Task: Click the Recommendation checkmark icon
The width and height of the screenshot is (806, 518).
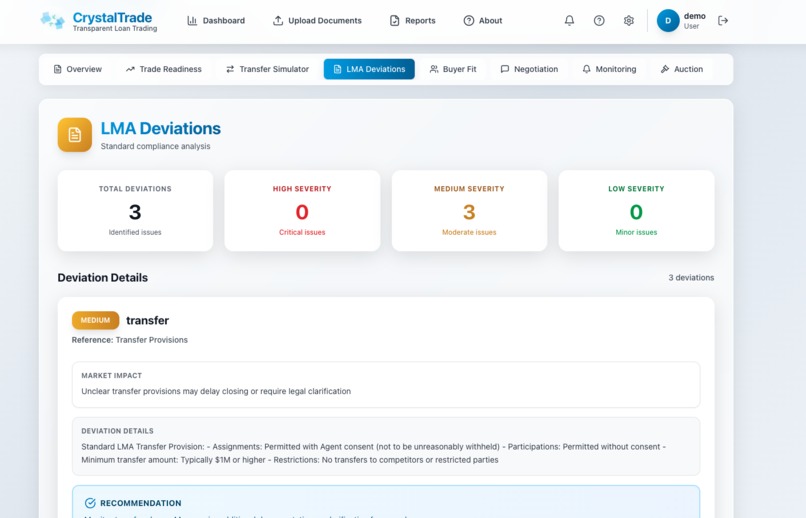Action: point(90,503)
